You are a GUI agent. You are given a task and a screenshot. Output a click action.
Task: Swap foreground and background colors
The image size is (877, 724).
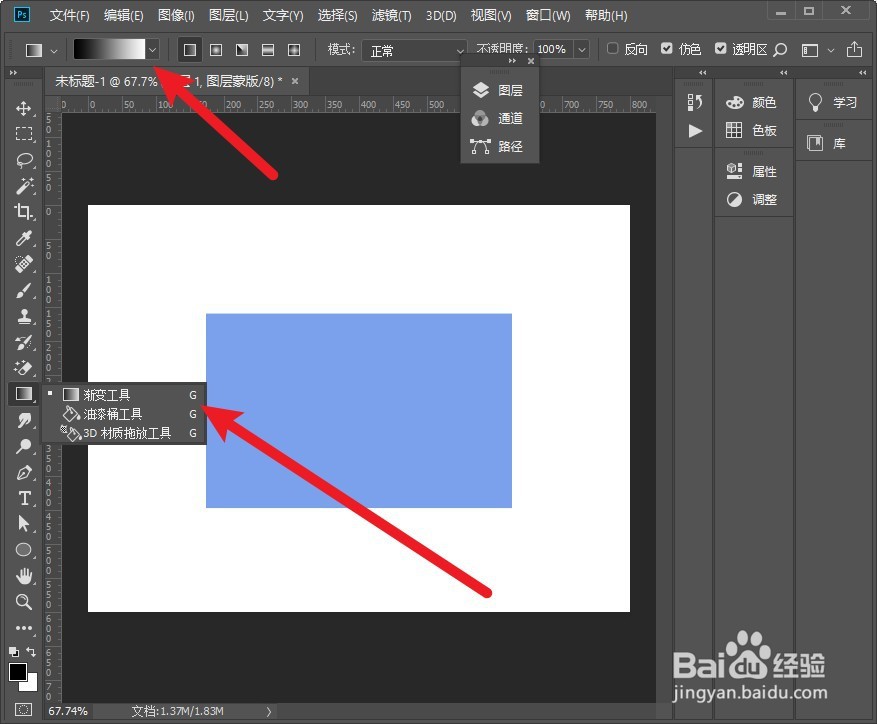pos(31,652)
